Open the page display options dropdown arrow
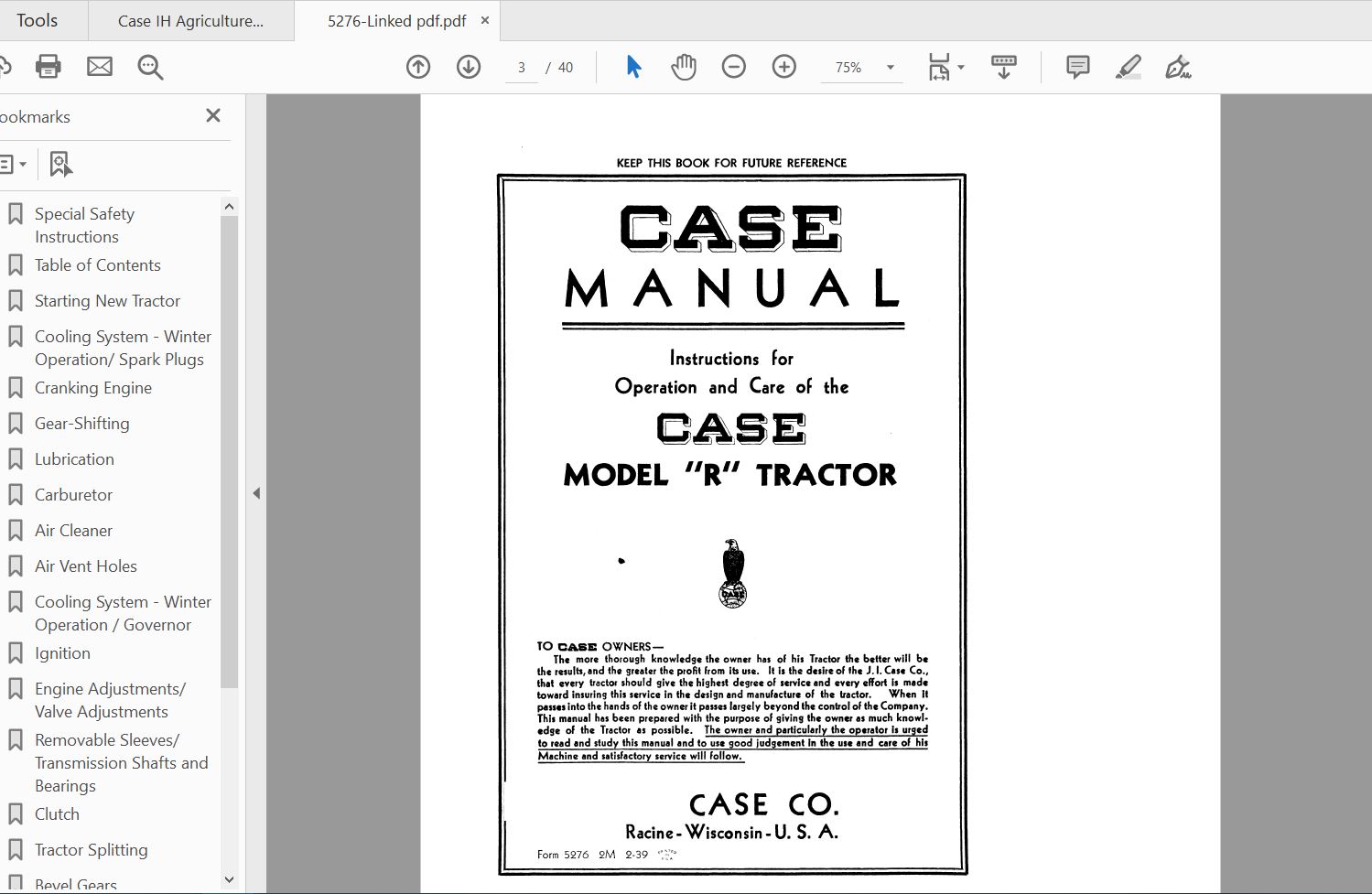This screenshot has width=1372, height=894. coord(961,68)
